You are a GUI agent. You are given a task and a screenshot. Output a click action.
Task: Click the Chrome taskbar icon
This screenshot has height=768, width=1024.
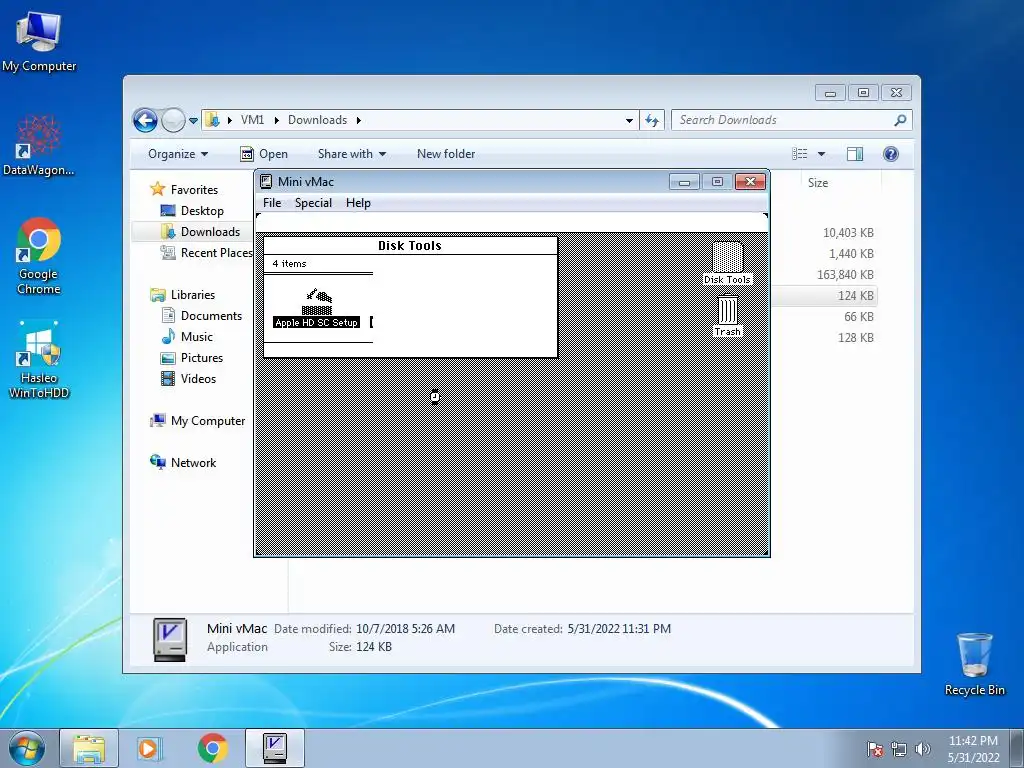pos(212,748)
